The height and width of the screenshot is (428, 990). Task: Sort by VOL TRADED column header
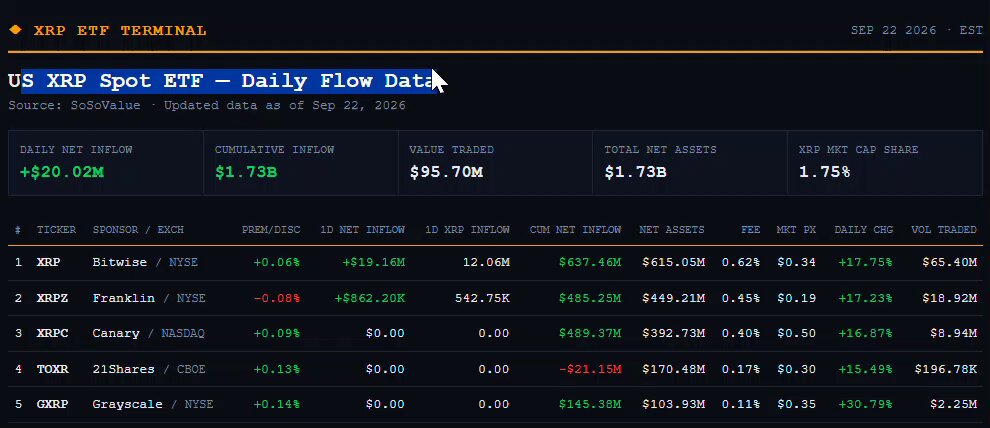(x=944, y=230)
